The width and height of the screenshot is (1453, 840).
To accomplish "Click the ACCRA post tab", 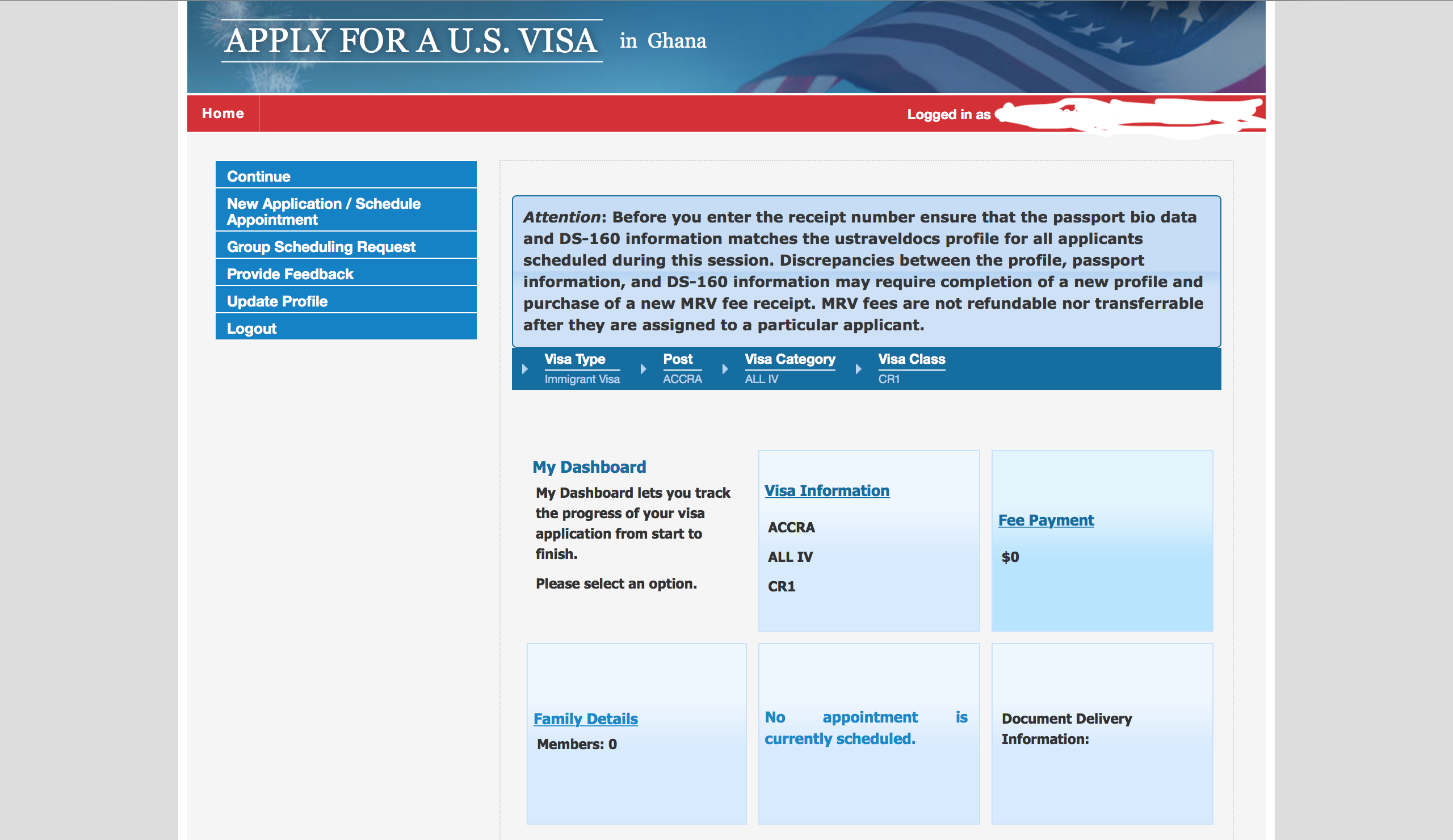I will tap(680, 368).
